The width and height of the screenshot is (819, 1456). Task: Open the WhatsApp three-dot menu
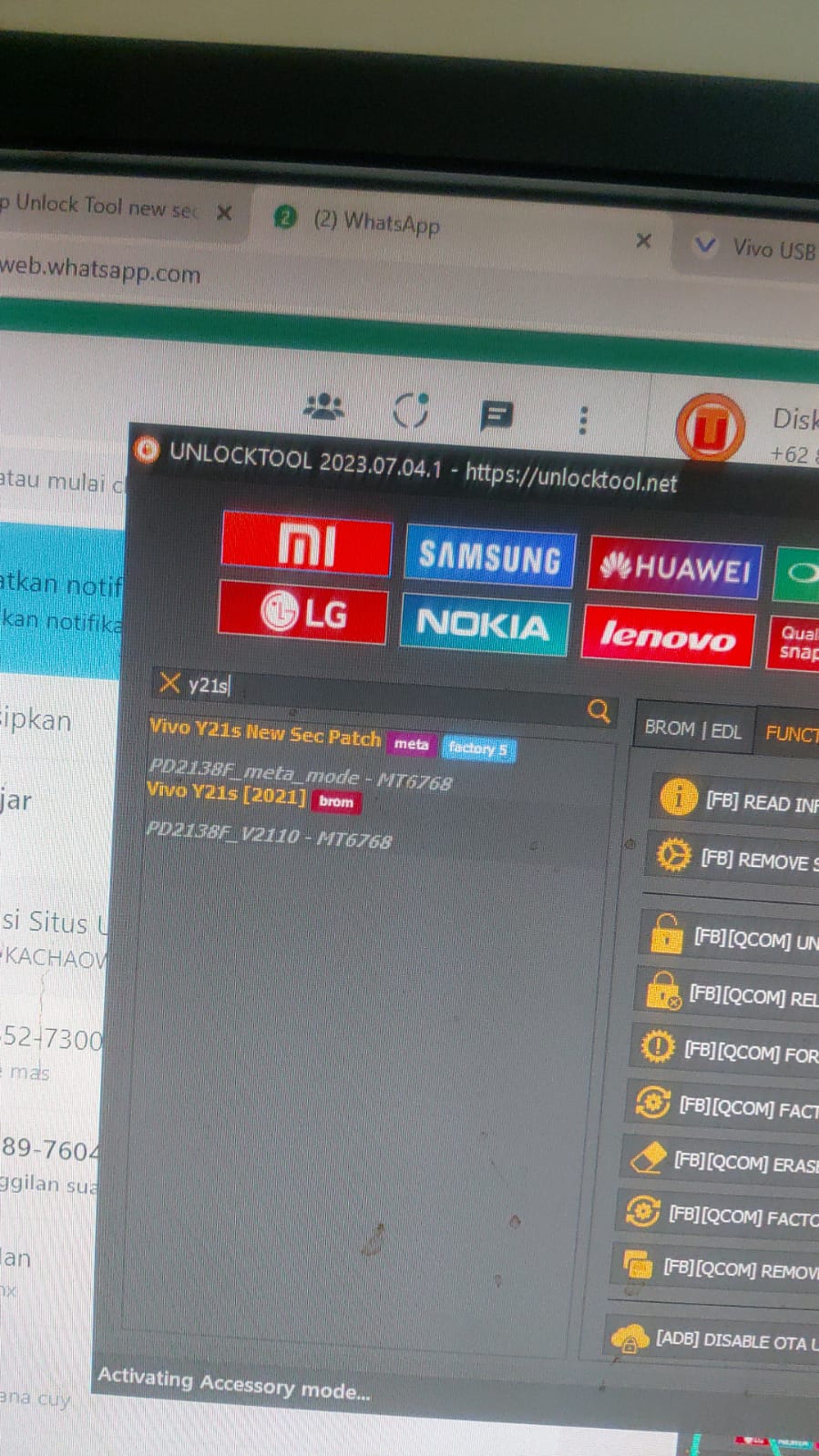[x=583, y=420]
